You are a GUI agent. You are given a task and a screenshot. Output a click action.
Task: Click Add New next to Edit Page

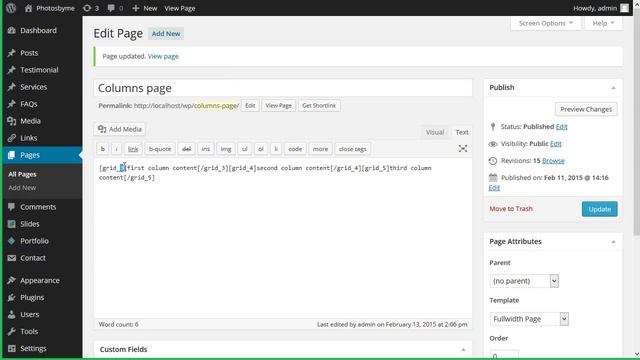coord(166,33)
